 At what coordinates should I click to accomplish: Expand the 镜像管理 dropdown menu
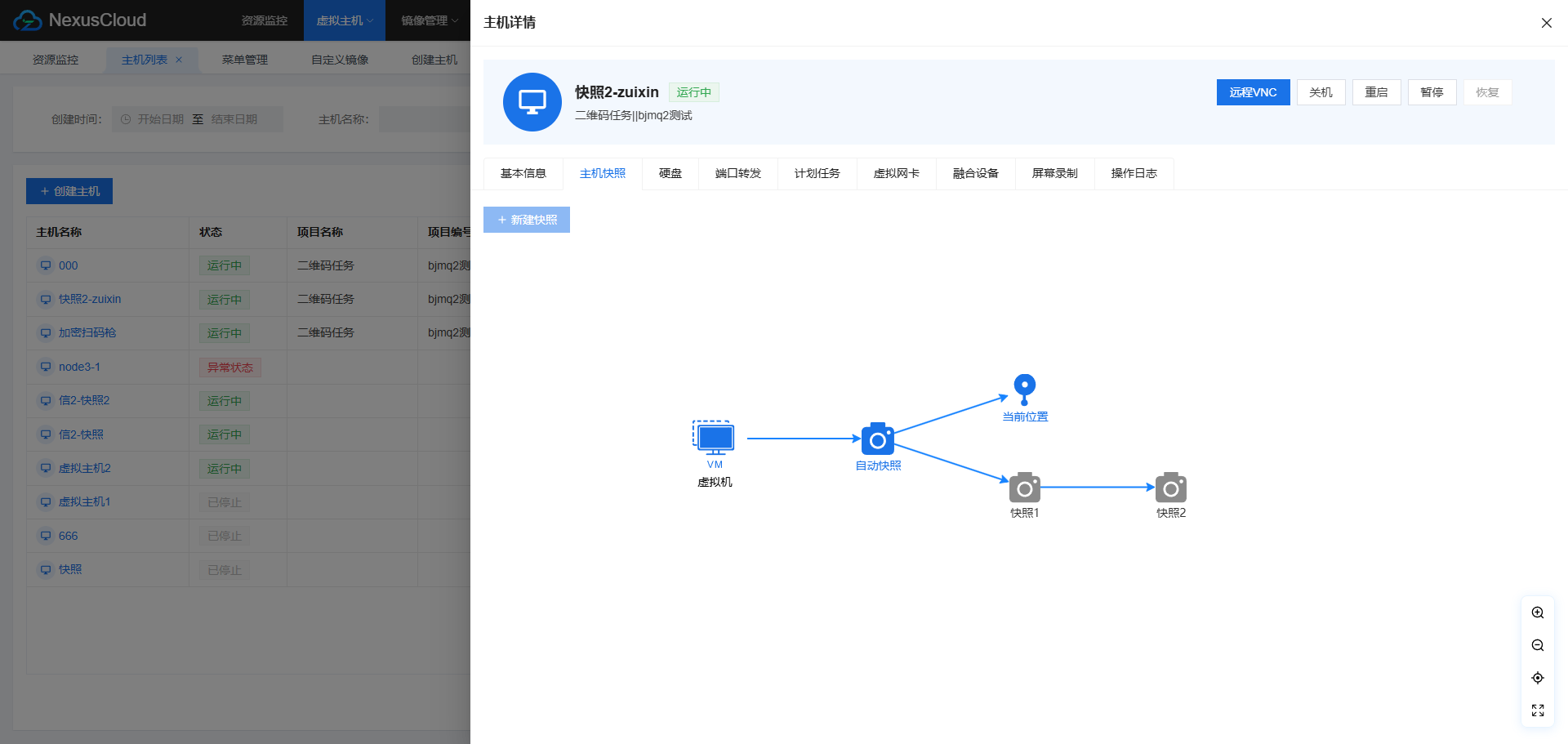[429, 20]
